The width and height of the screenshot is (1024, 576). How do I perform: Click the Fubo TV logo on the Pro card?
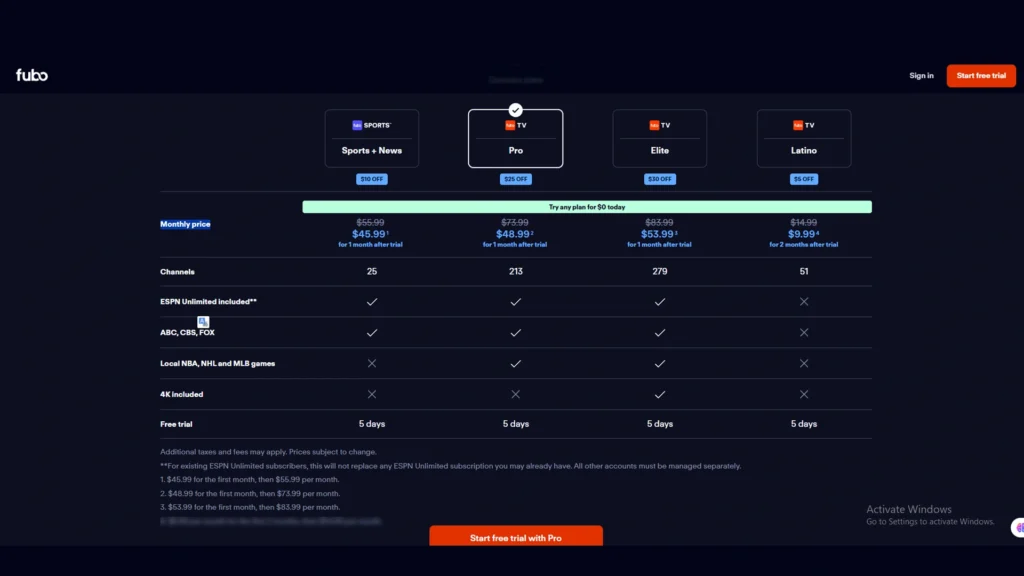515,123
